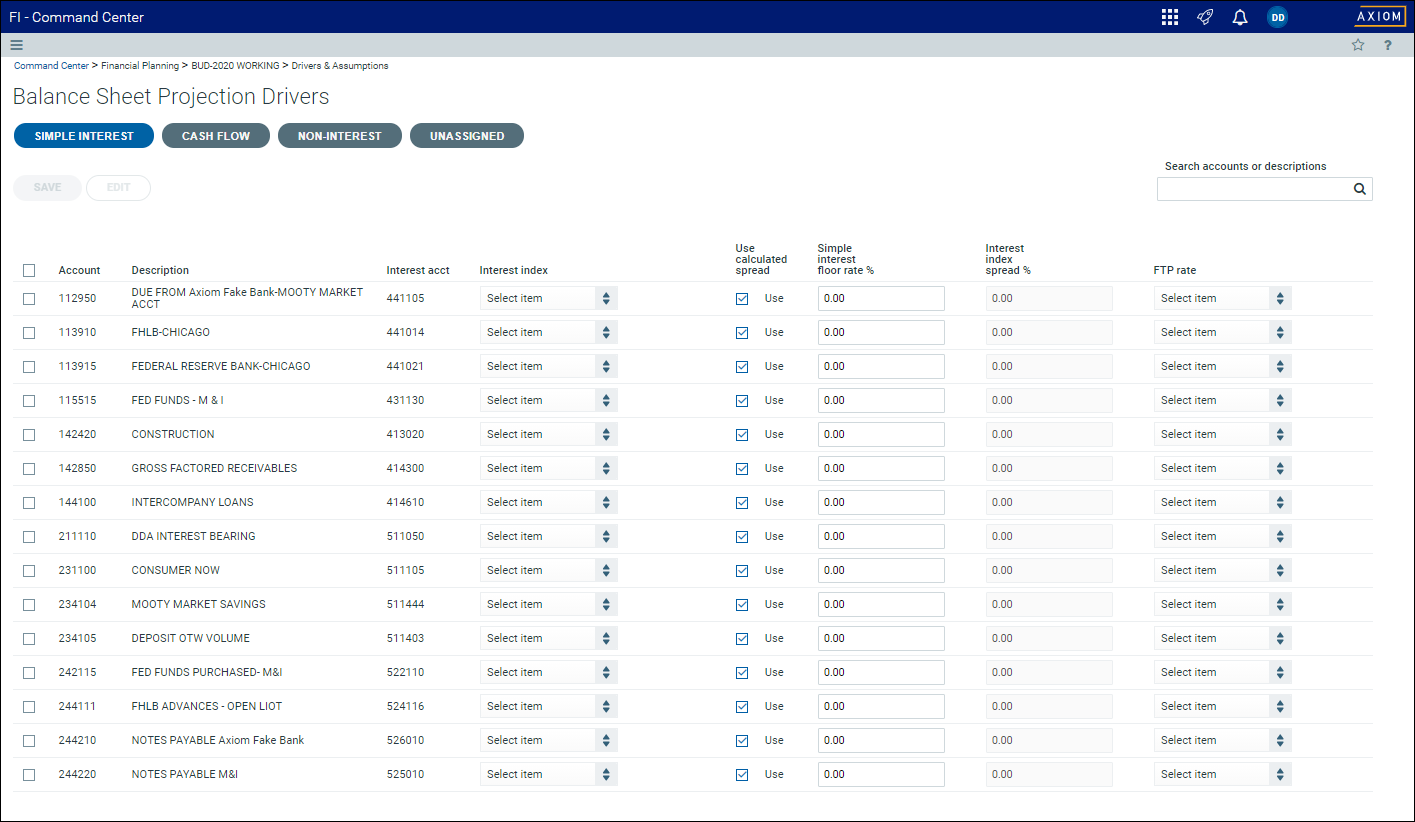Switch to the Unassigned tab

point(467,136)
